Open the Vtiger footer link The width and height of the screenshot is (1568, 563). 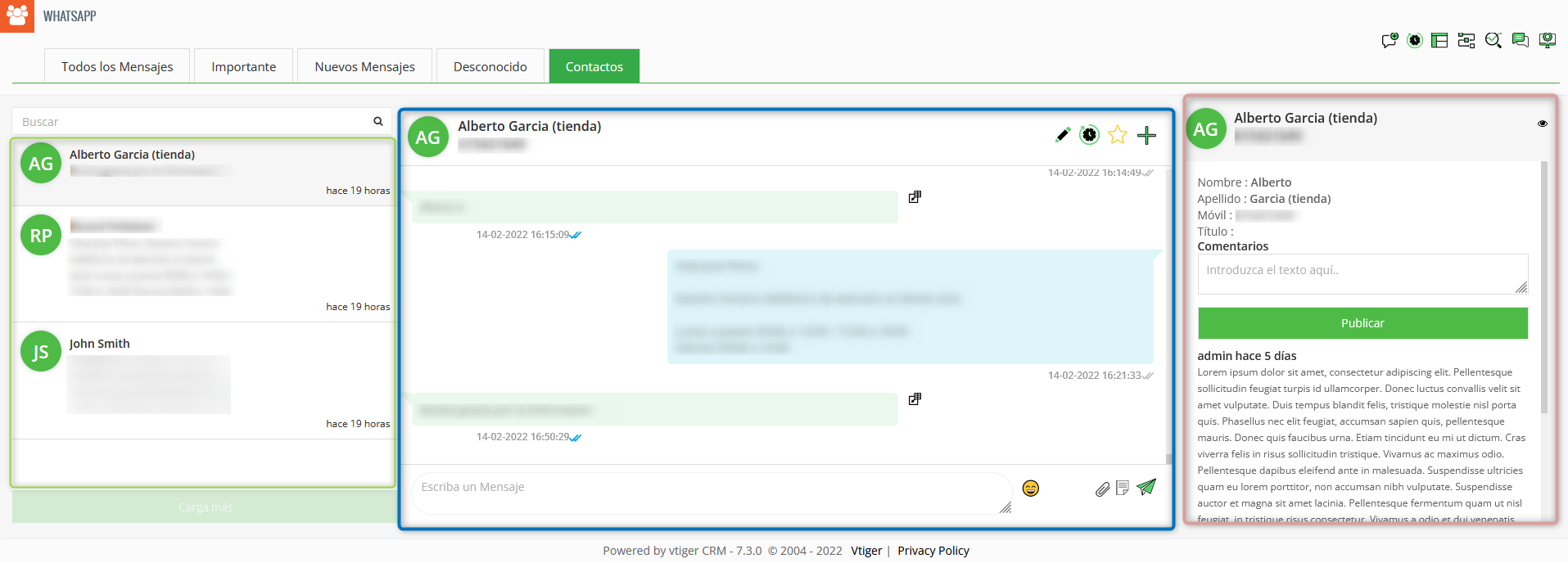(866, 551)
